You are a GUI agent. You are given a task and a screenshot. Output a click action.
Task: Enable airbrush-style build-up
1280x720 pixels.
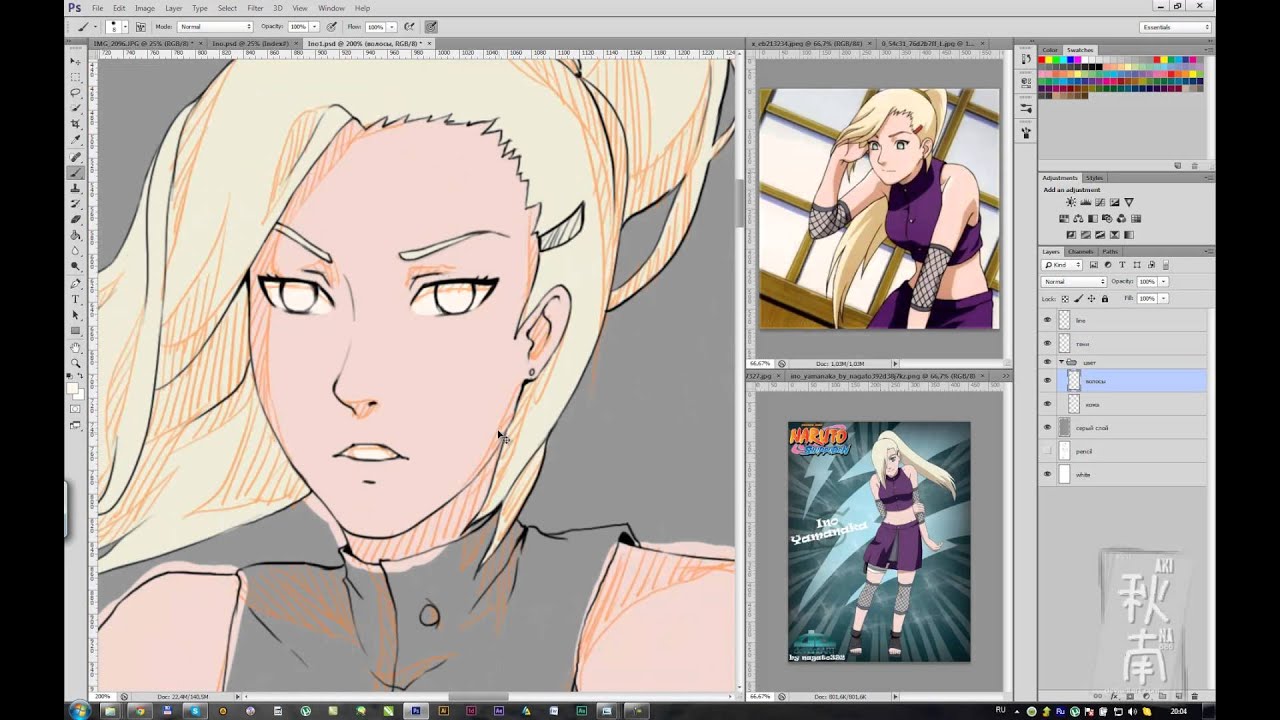coord(409,26)
